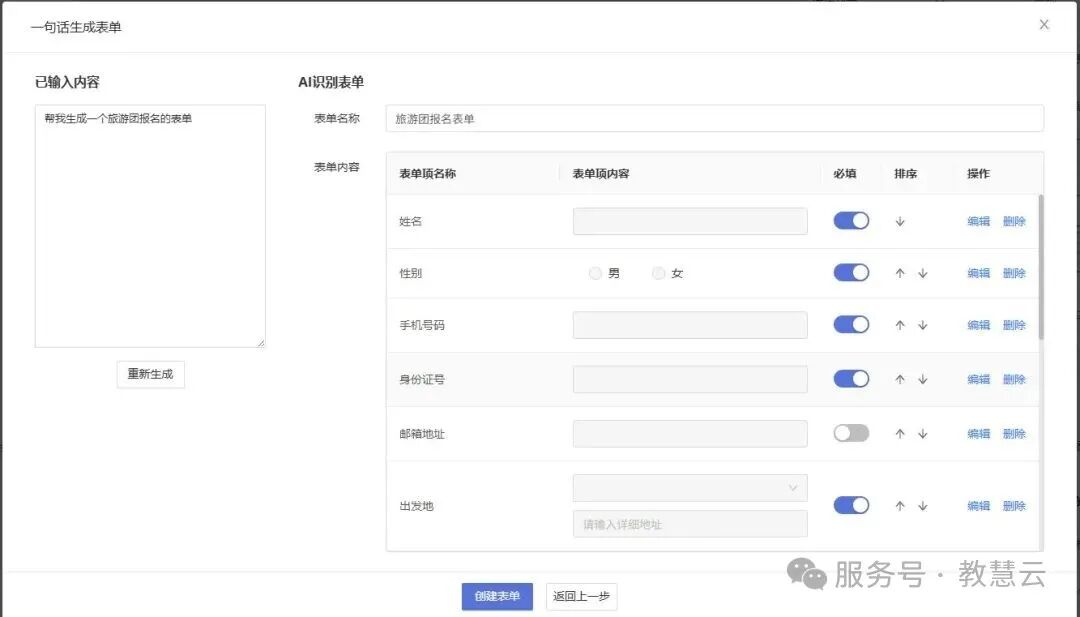Screen dimensions: 1080x617
Task: Click 重新生成 button
Action: click(x=150, y=374)
